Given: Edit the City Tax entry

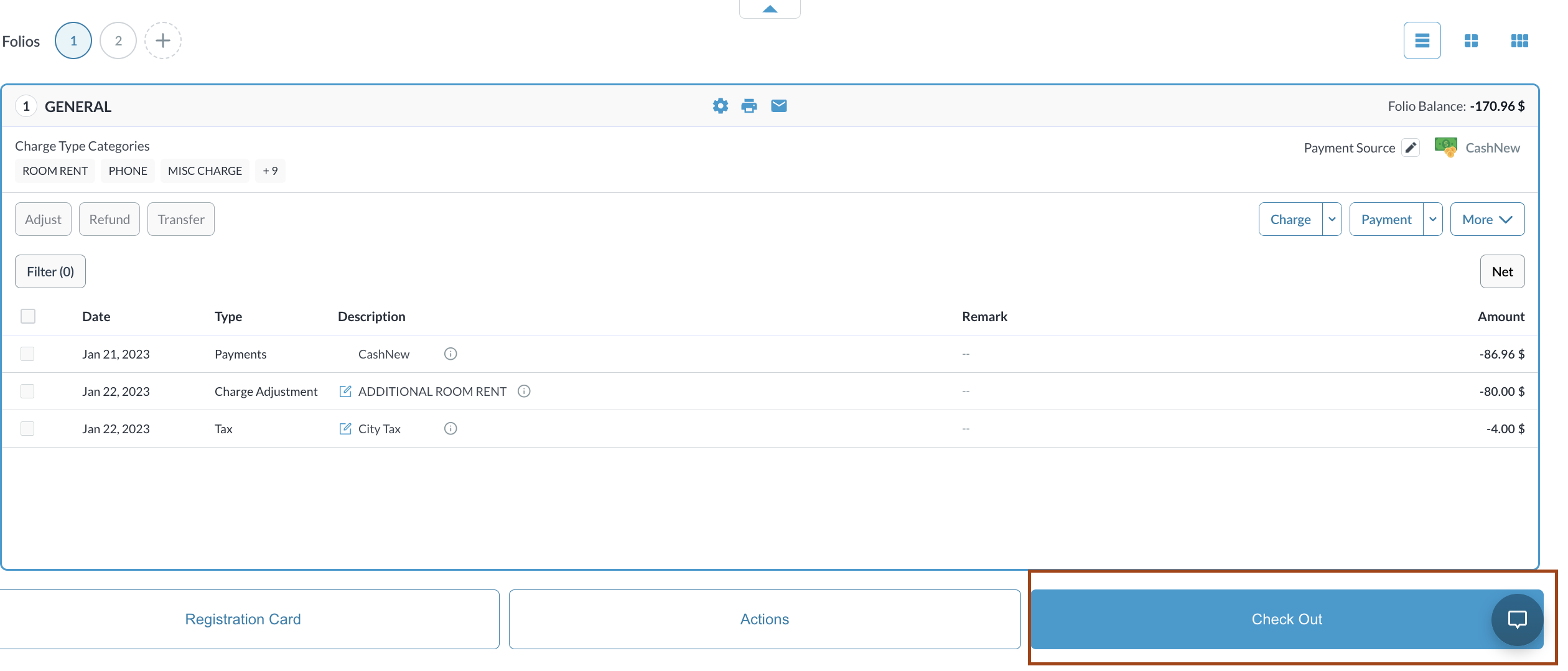Looking at the screenshot, I should pyautogui.click(x=345, y=429).
